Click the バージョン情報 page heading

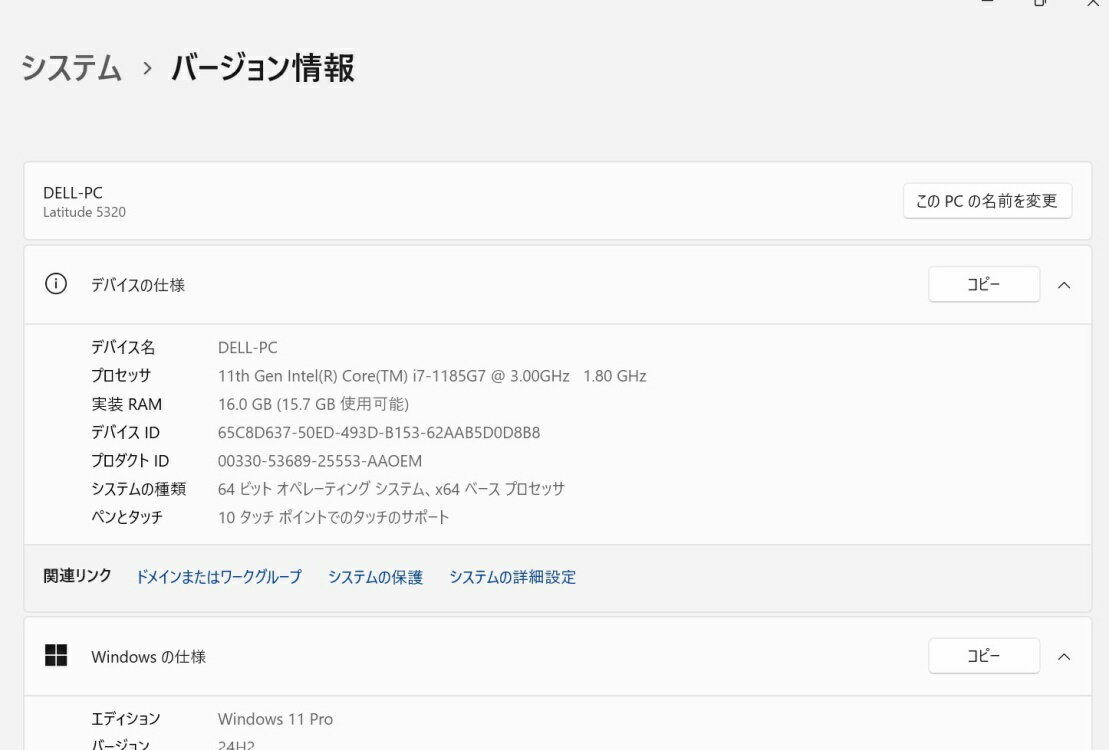point(263,68)
